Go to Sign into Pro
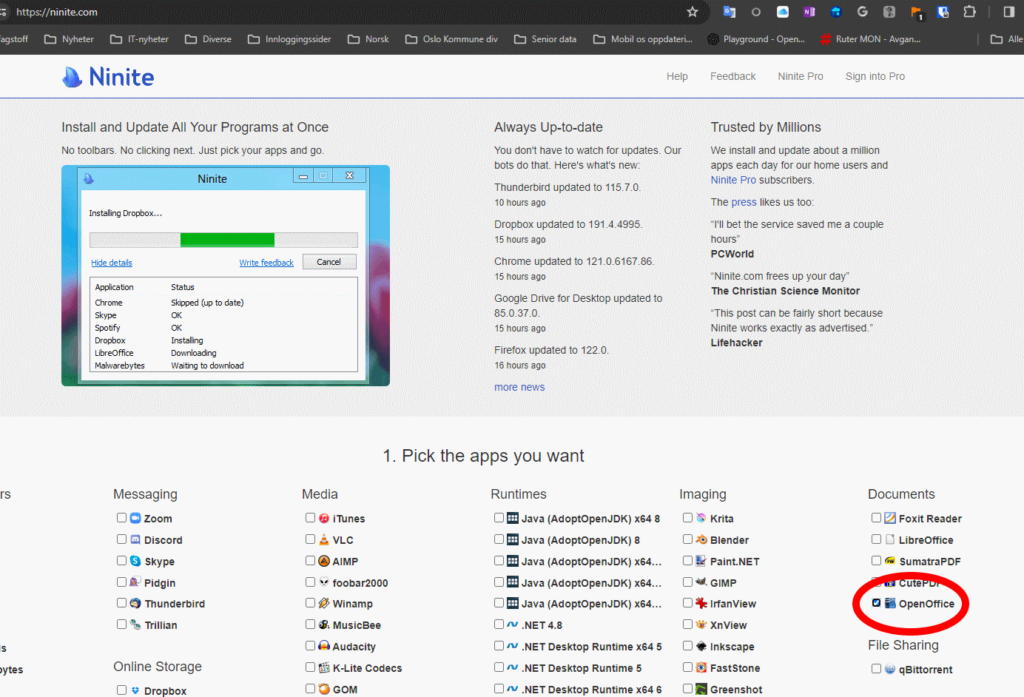The width and height of the screenshot is (1024, 697). pos(874,77)
